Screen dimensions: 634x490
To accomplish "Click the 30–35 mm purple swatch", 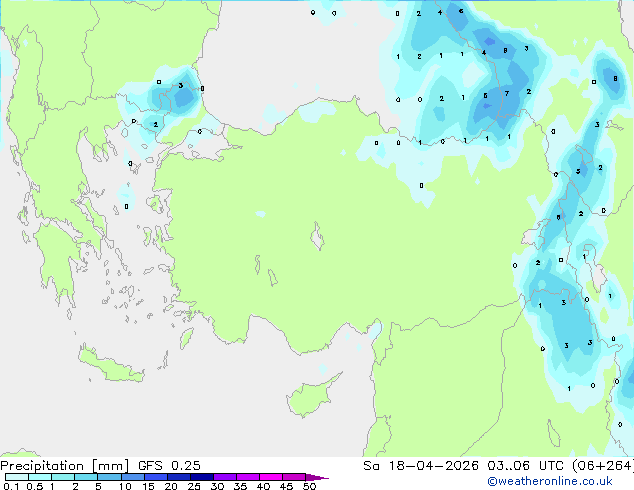I will tap(224, 477).
